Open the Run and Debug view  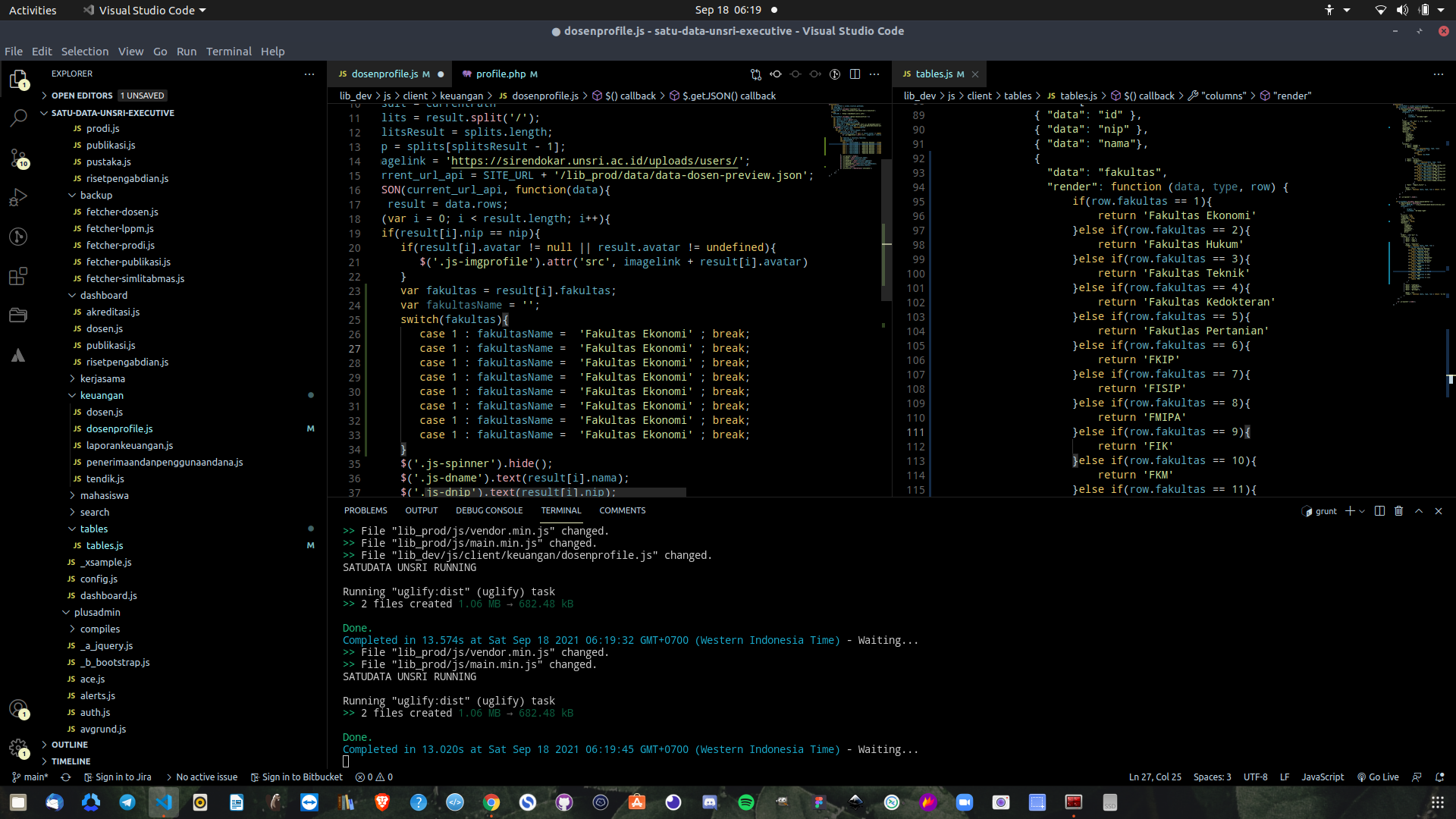[18, 197]
